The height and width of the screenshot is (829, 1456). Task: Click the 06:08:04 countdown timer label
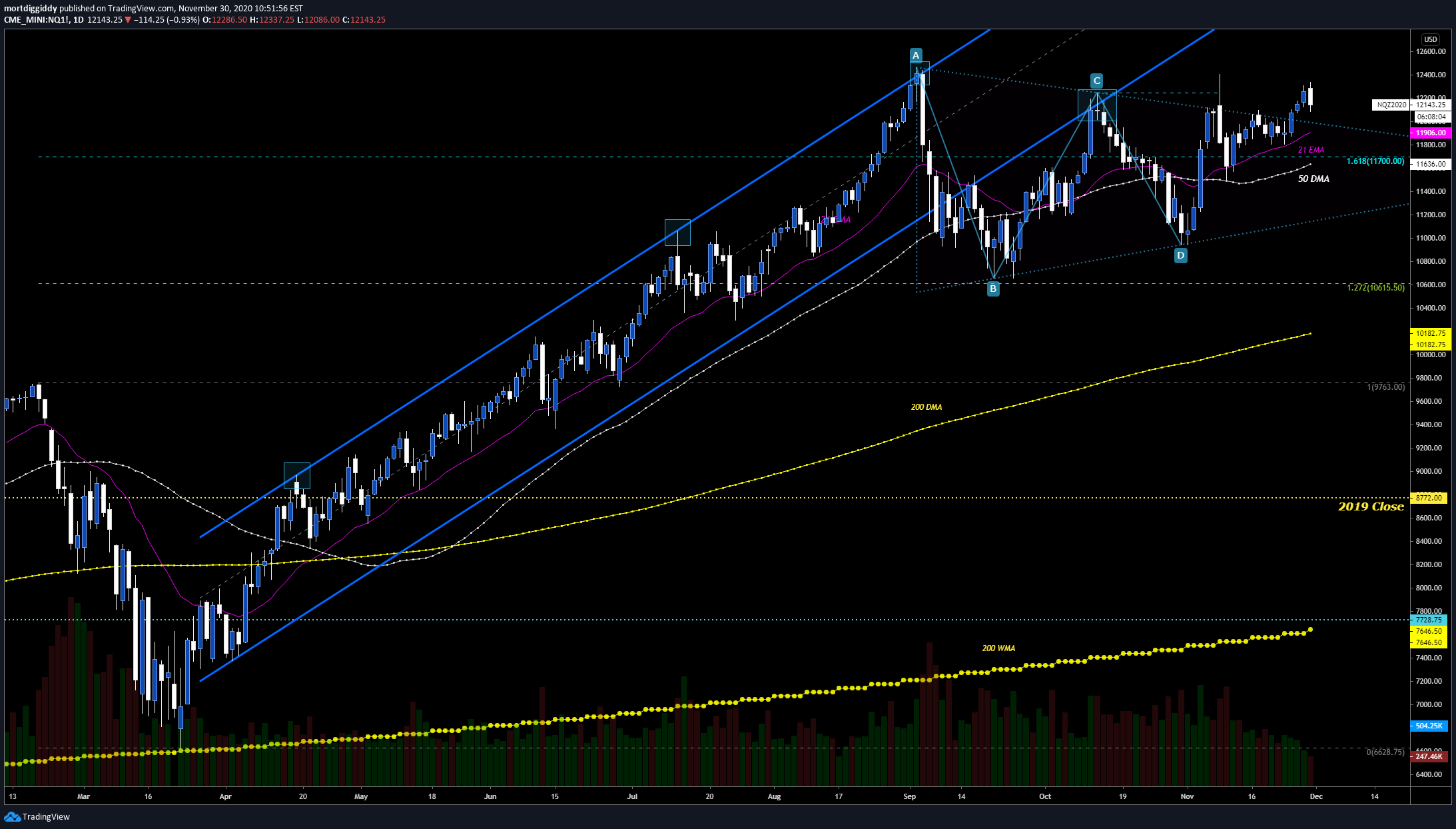coord(1431,117)
